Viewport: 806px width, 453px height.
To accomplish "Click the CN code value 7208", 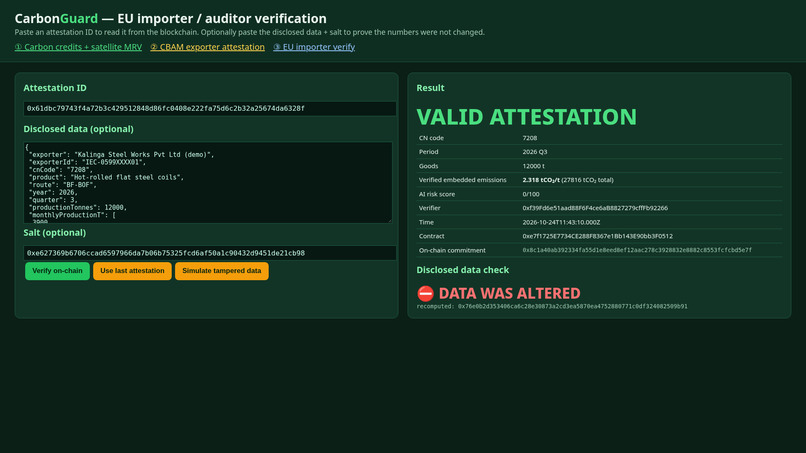I will 529,138.
